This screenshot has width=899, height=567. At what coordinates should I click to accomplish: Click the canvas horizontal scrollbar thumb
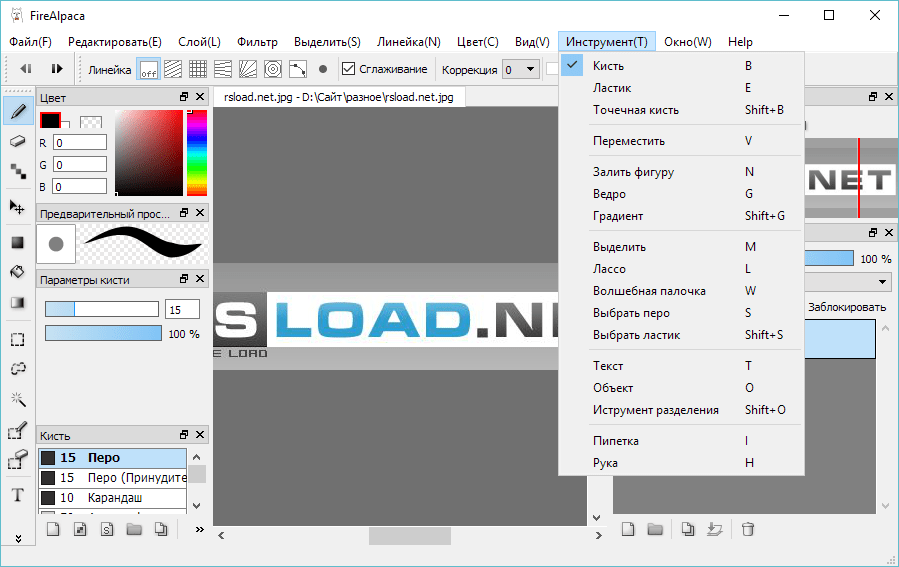coord(410,536)
